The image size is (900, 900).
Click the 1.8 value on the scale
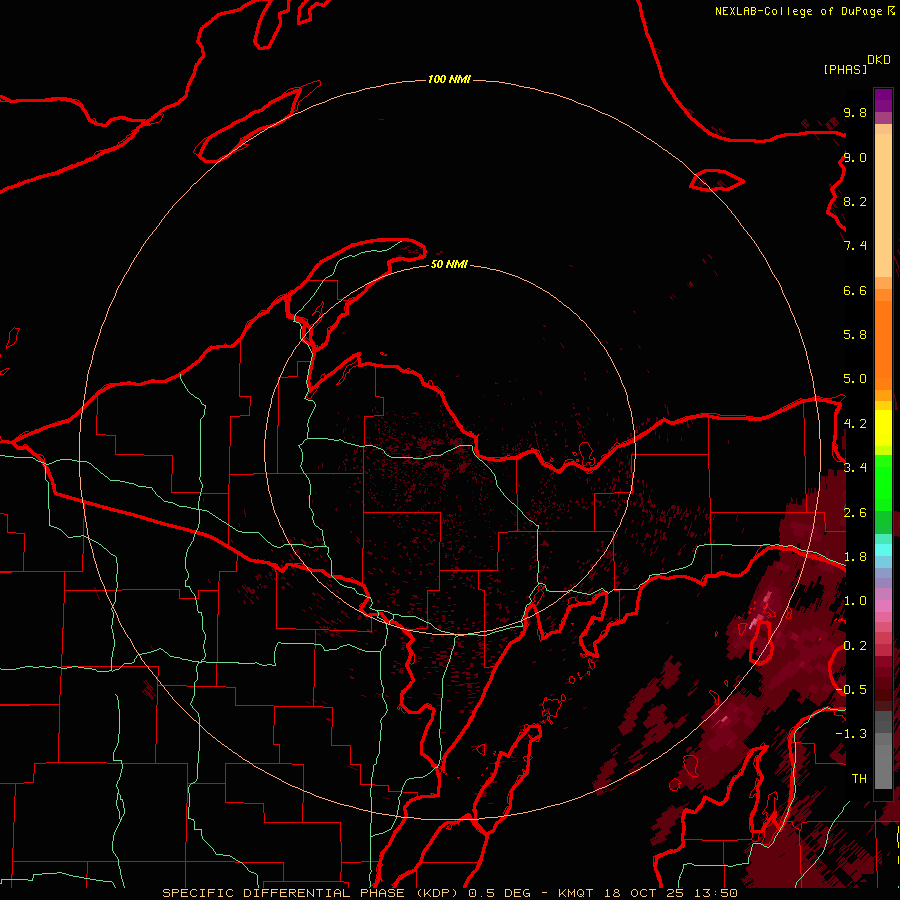[855, 557]
